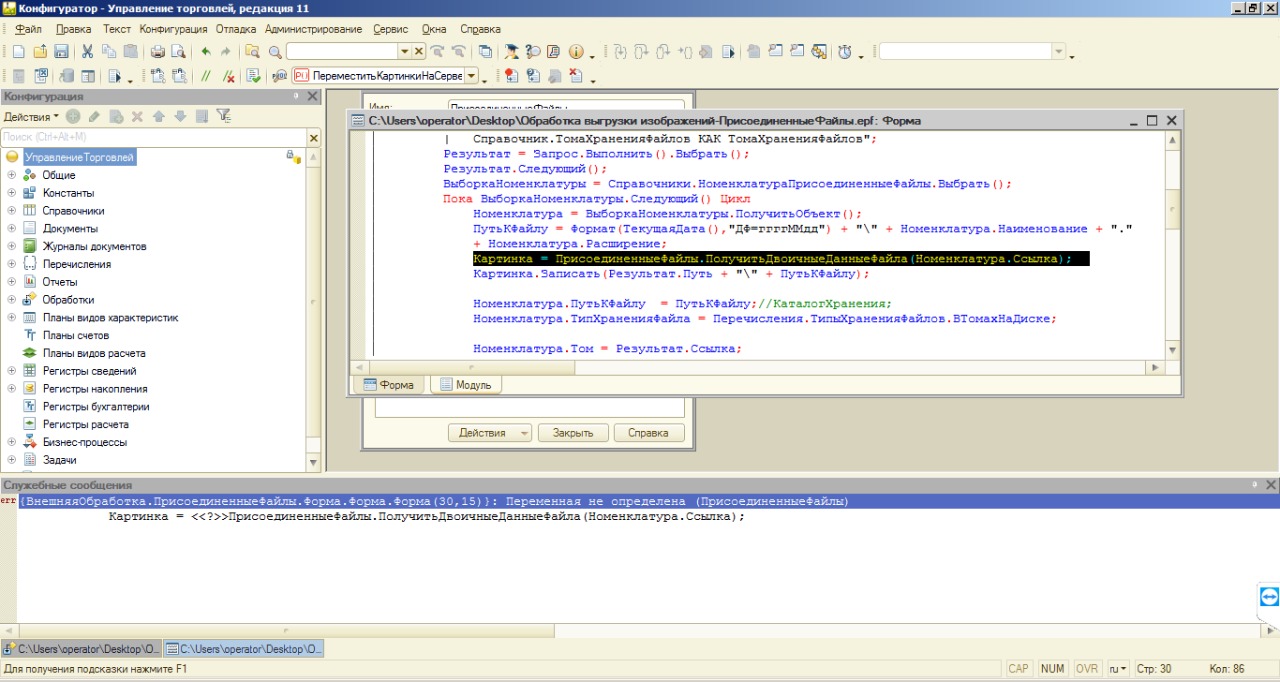Click the Undo arrow icon
This screenshot has width=1280, height=682.
(206, 51)
